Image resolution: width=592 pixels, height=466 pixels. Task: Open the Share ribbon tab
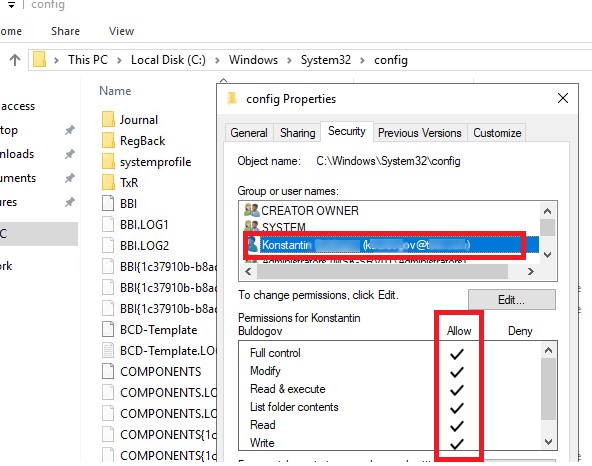pyautogui.click(x=65, y=31)
